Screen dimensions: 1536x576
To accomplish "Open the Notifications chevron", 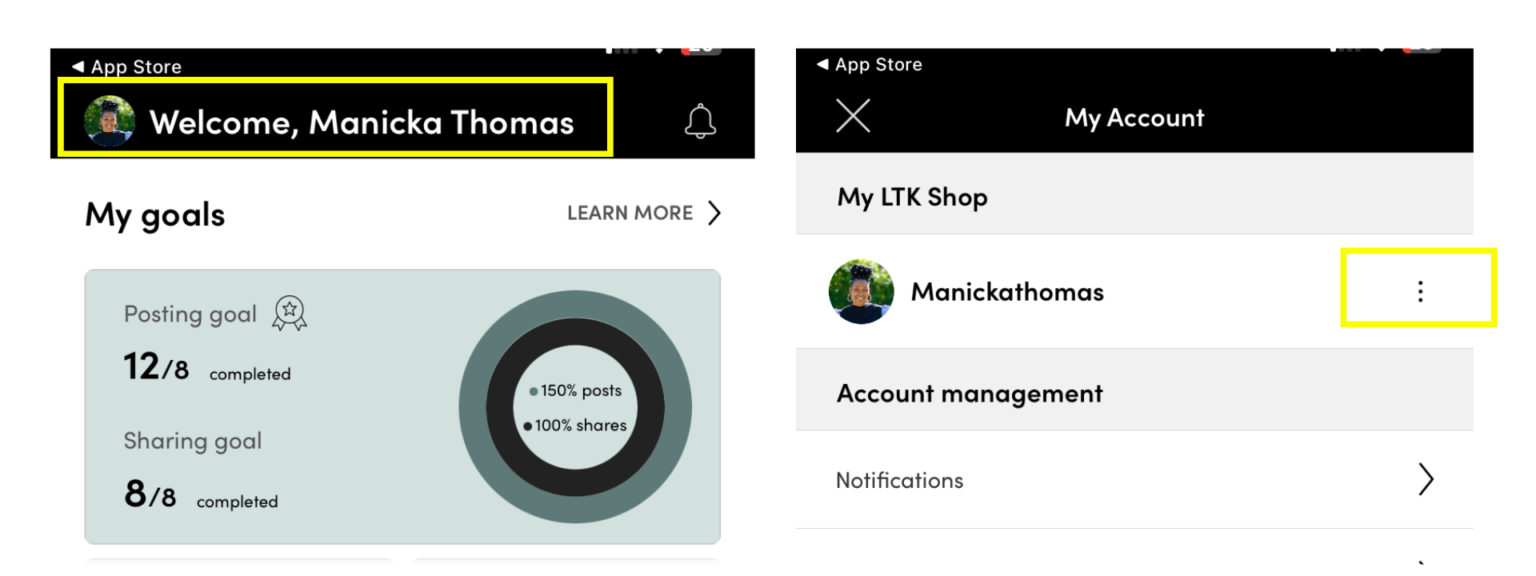I will (x=1426, y=480).
